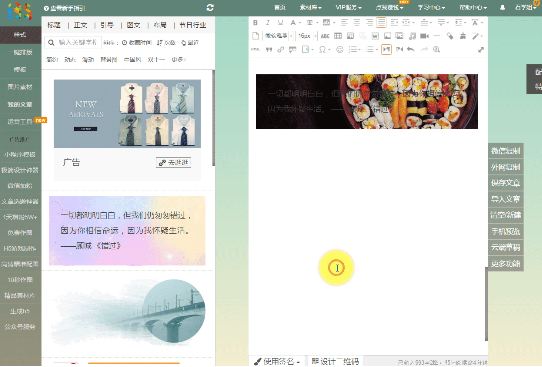This screenshot has width=542, height=367.
Task: Click the keyword search input field
Action: click(73, 43)
